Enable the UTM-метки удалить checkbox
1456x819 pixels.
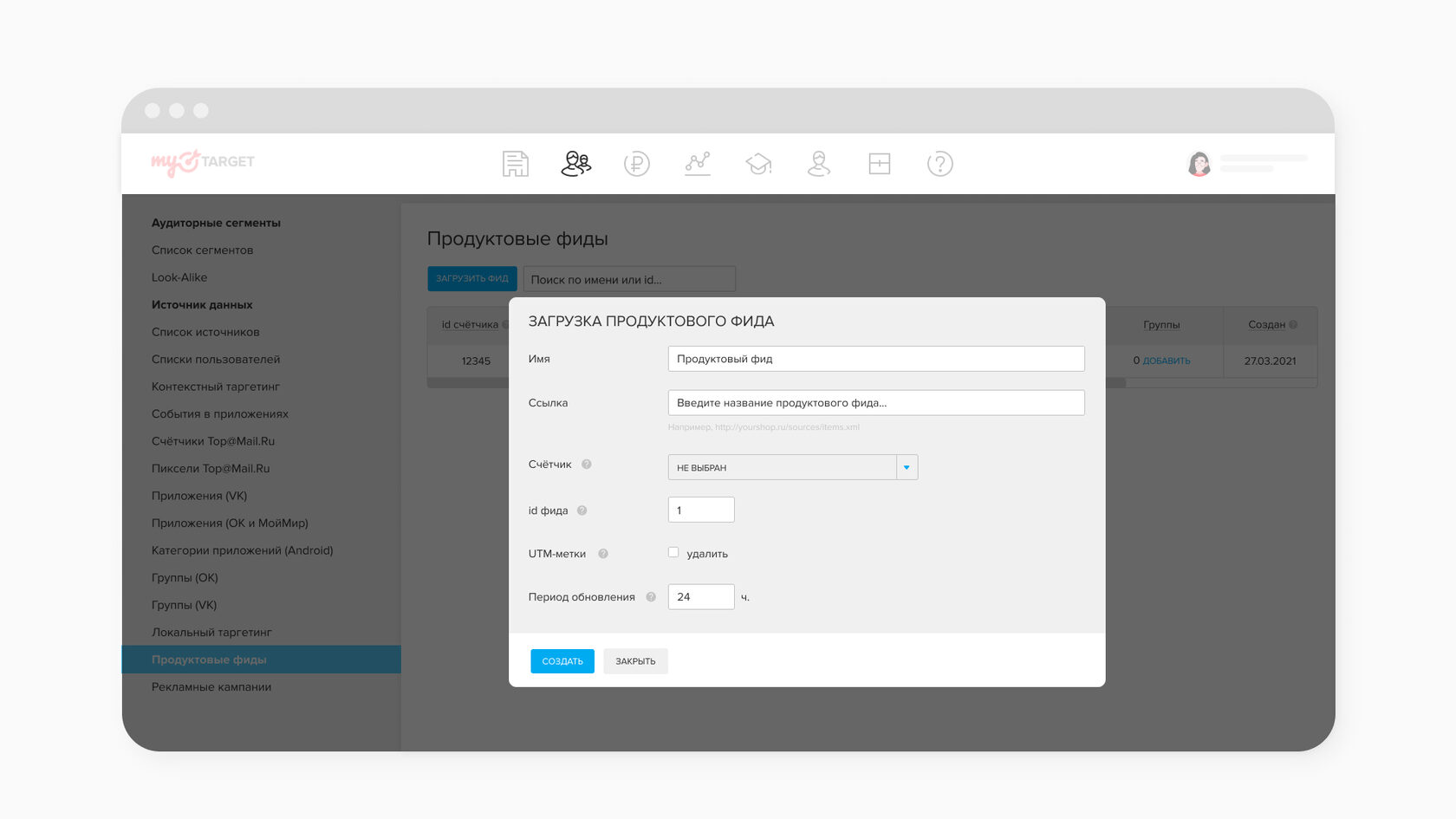673,553
